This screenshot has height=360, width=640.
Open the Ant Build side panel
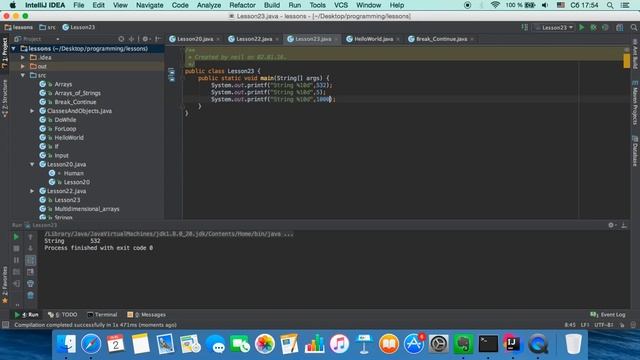(x=635, y=54)
